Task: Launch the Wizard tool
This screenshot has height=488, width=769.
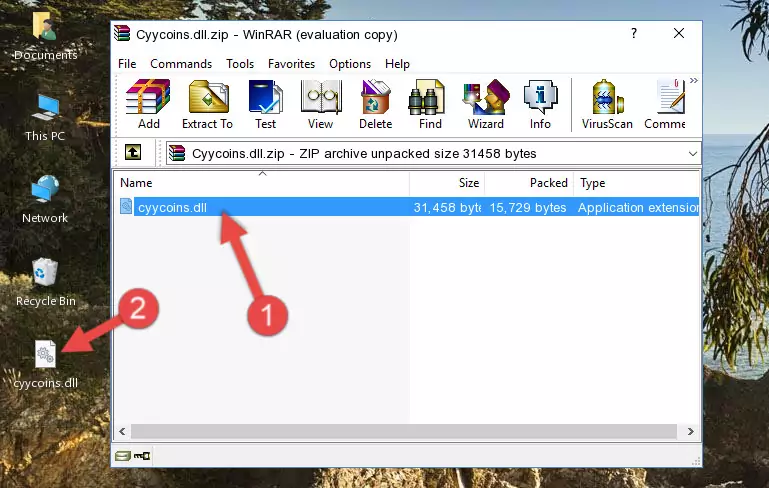Action: pos(486,104)
